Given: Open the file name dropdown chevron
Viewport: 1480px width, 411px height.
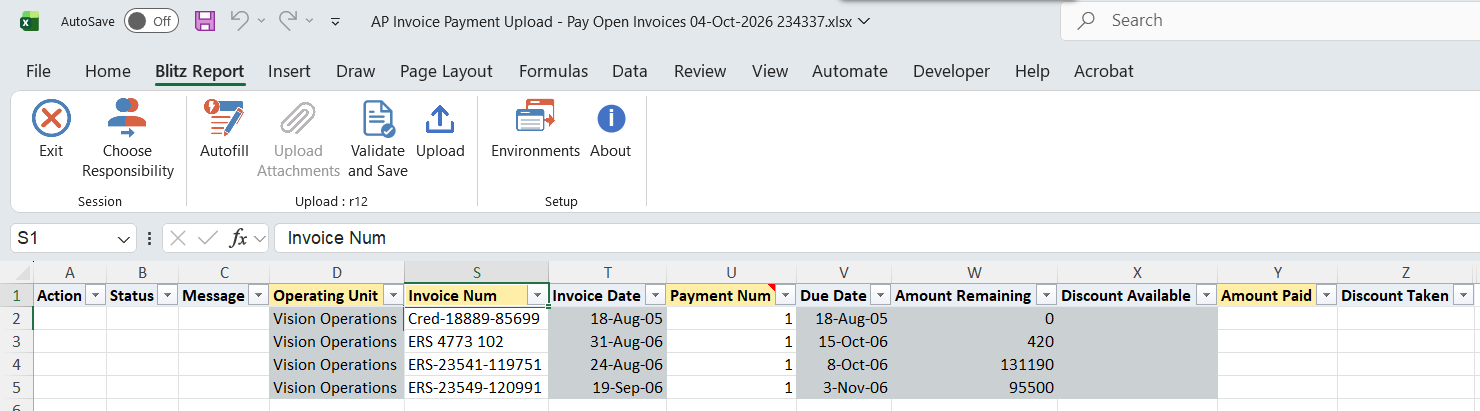Looking at the screenshot, I should pos(865,20).
